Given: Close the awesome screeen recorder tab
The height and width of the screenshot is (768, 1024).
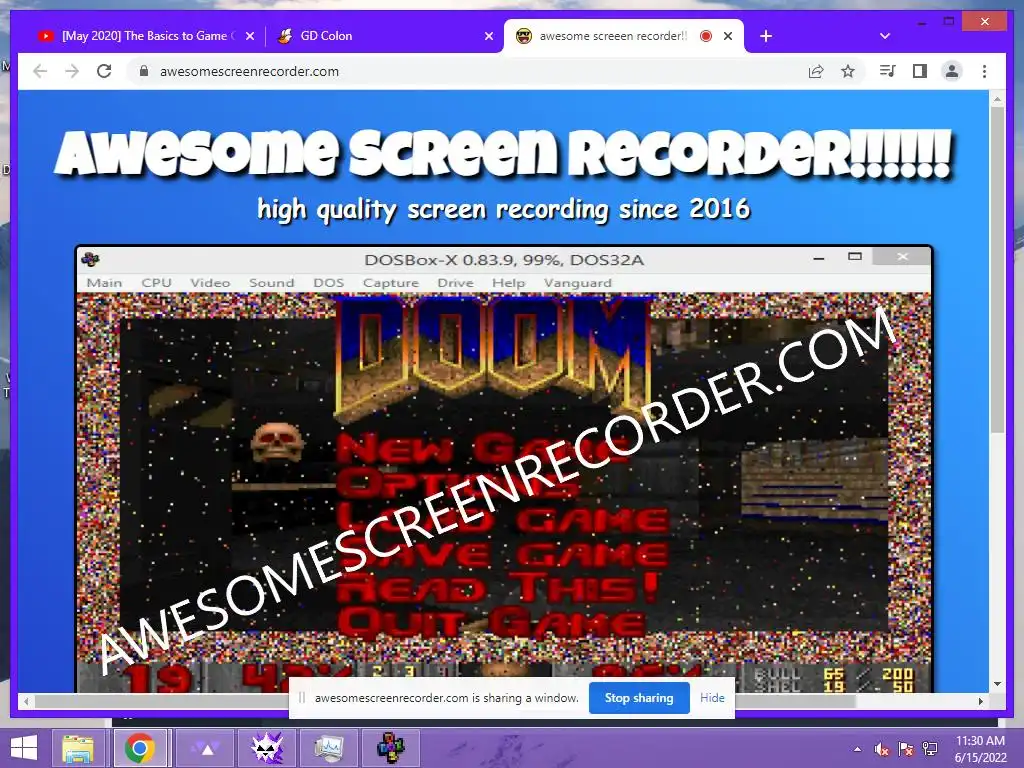Looking at the screenshot, I should 728,36.
